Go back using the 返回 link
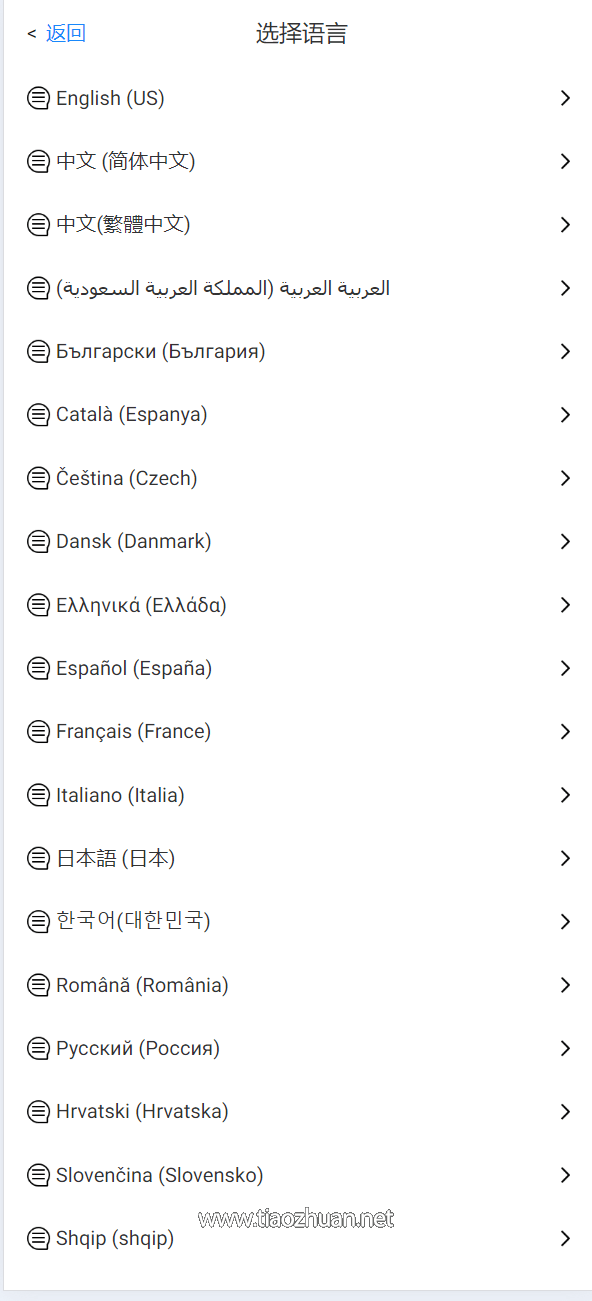The height and width of the screenshot is (1301, 592). [66, 33]
